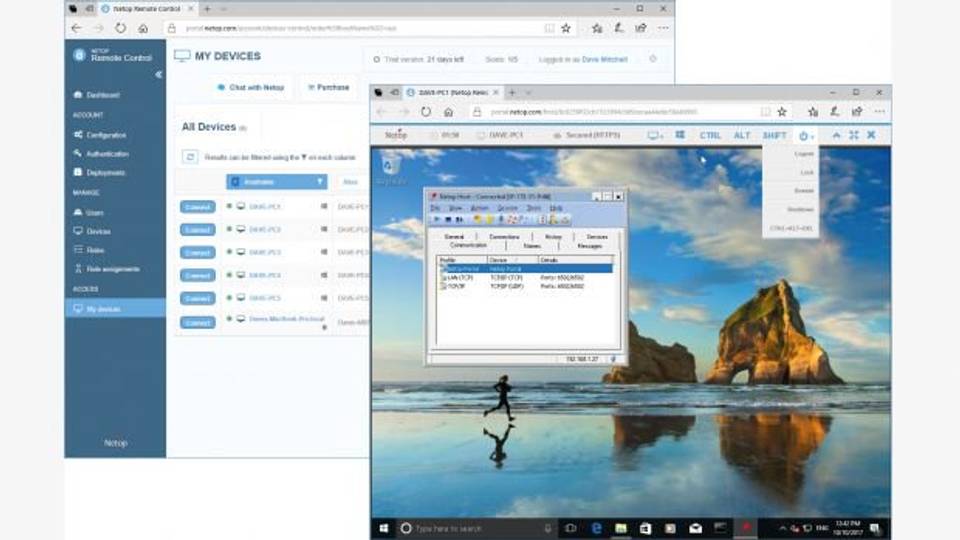Click the fullscreen expand icon in remote toolbar

(853, 135)
